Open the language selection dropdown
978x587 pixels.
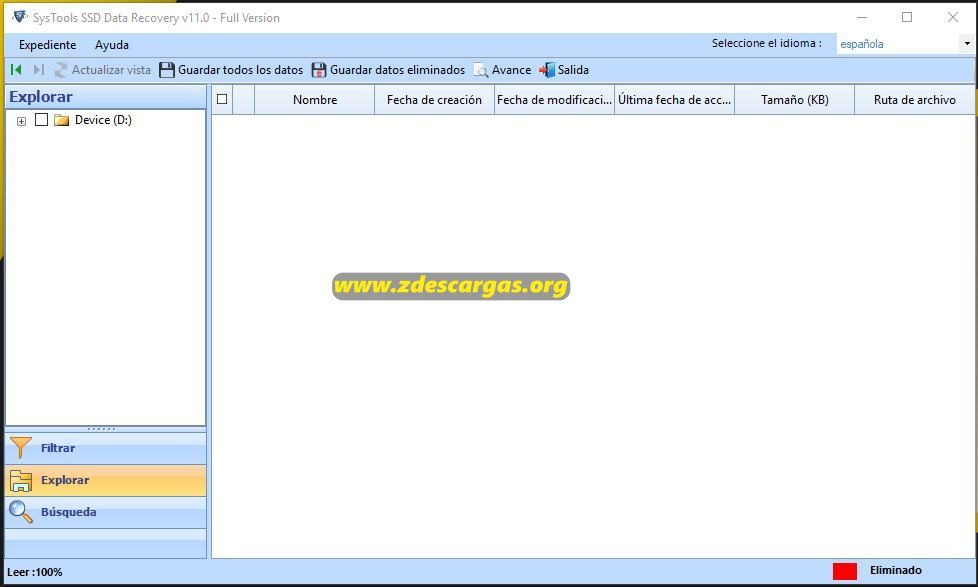click(x=967, y=44)
